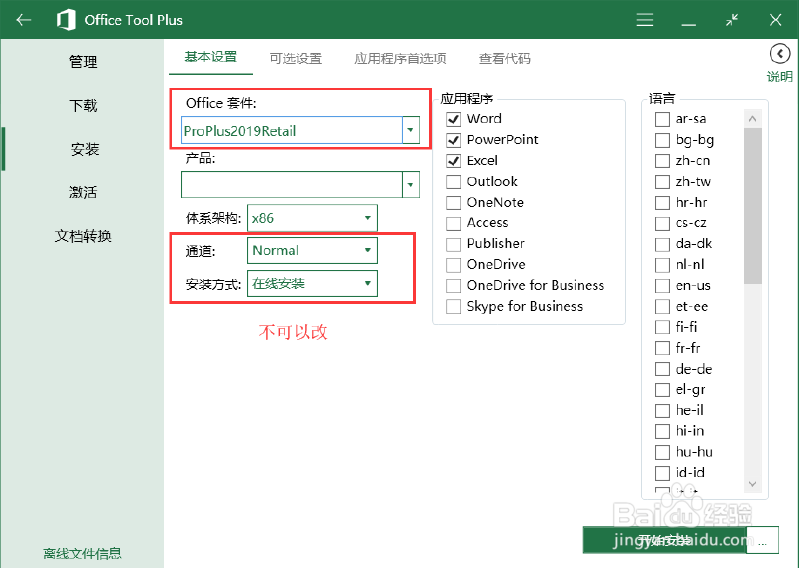799x568 pixels.
Task: Go to the 管理 section
Action: pos(83,62)
